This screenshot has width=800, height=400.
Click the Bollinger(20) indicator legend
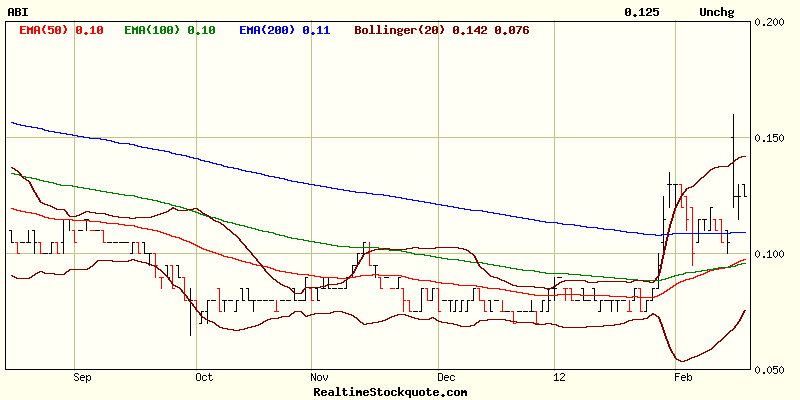(400, 30)
